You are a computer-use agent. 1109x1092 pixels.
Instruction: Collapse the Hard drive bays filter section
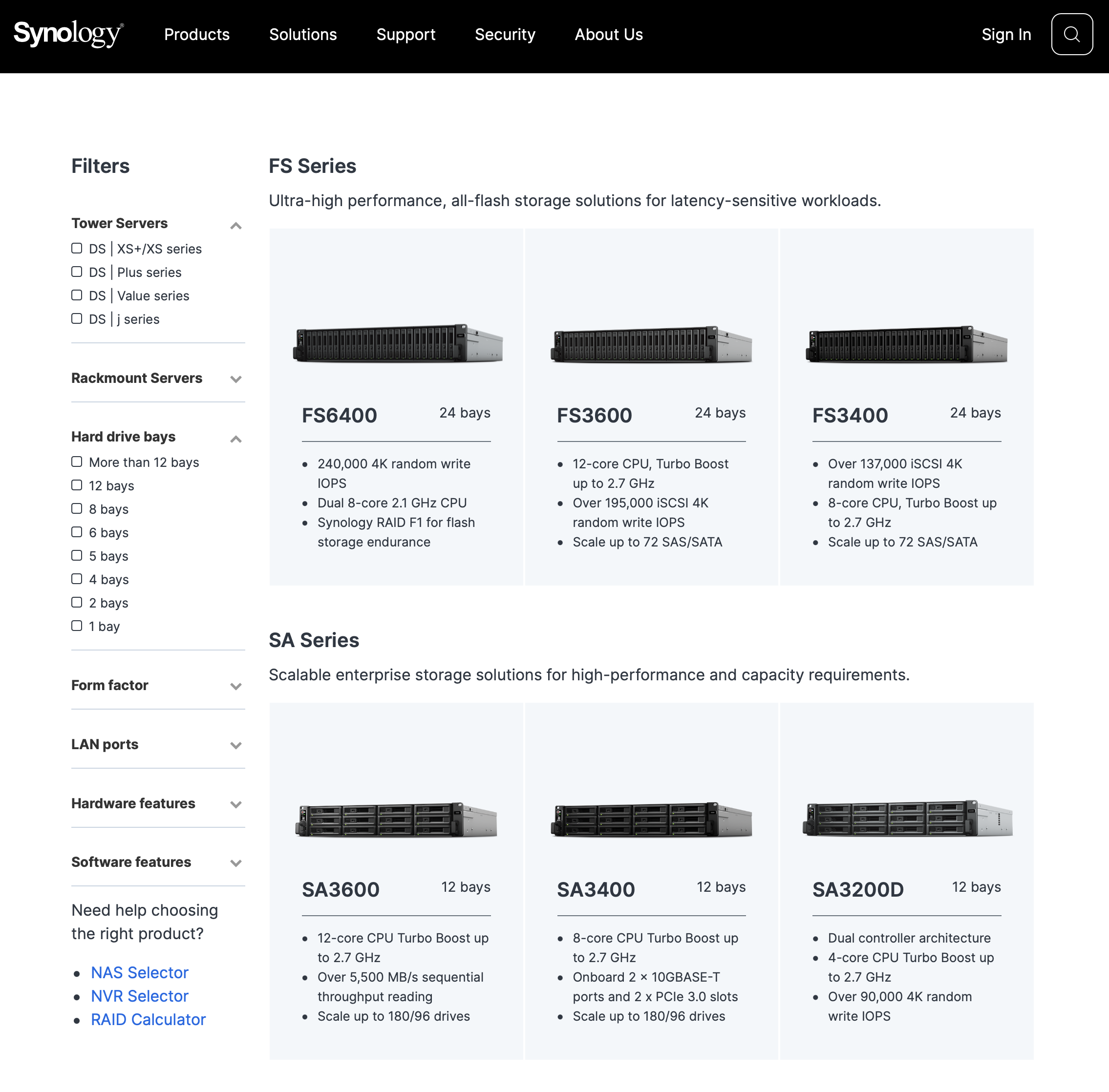click(235, 439)
